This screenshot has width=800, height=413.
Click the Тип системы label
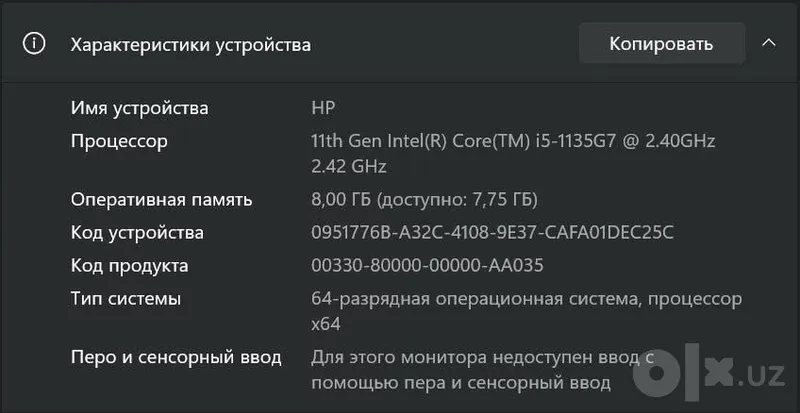tap(126, 299)
